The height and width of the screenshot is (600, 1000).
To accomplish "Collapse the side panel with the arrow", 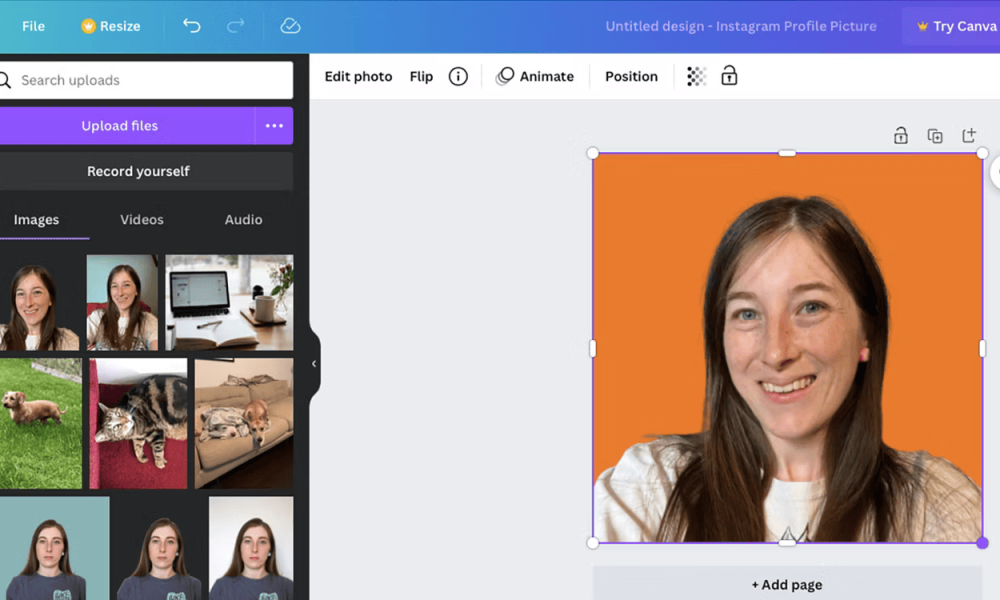I will [314, 363].
